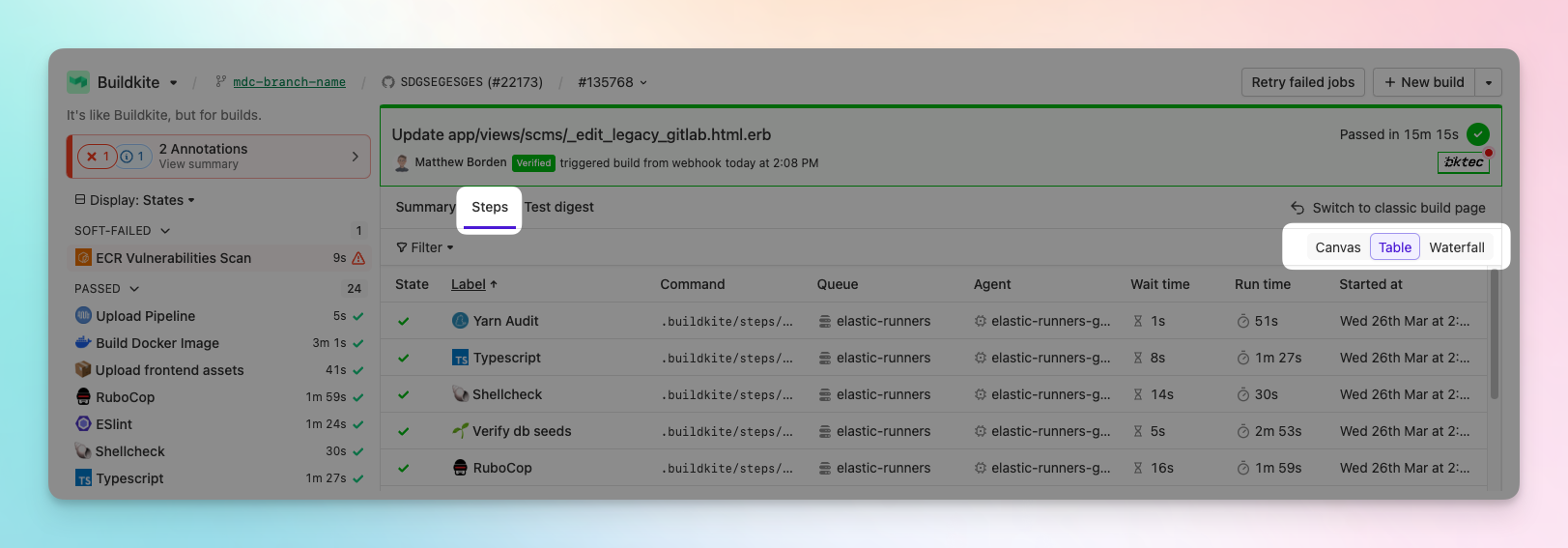Switch to Waterfall view

[x=1456, y=247]
